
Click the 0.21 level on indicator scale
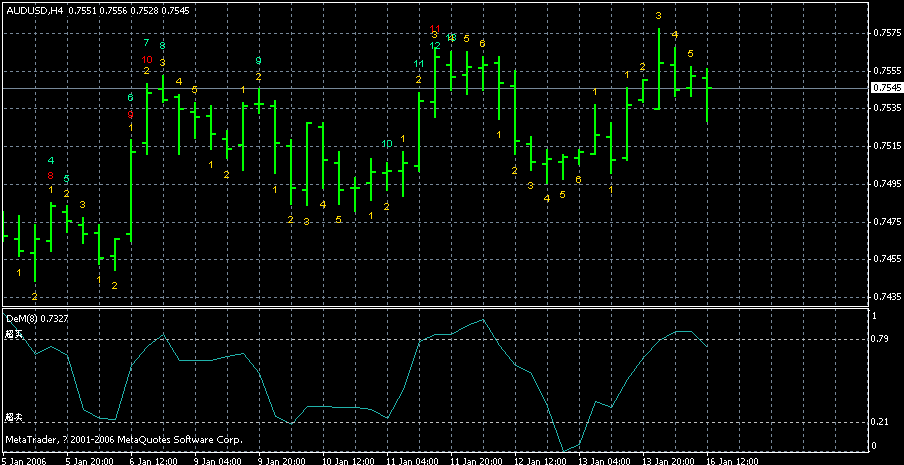pyautogui.click(x=880, y=422)
